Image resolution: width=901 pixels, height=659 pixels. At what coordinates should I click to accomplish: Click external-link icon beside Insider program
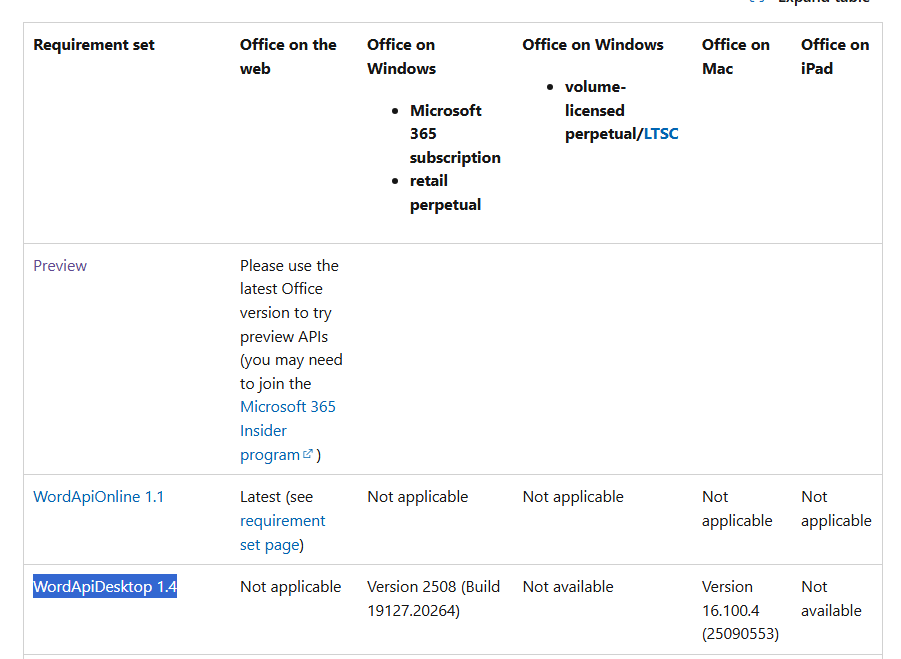click(308, 455)
